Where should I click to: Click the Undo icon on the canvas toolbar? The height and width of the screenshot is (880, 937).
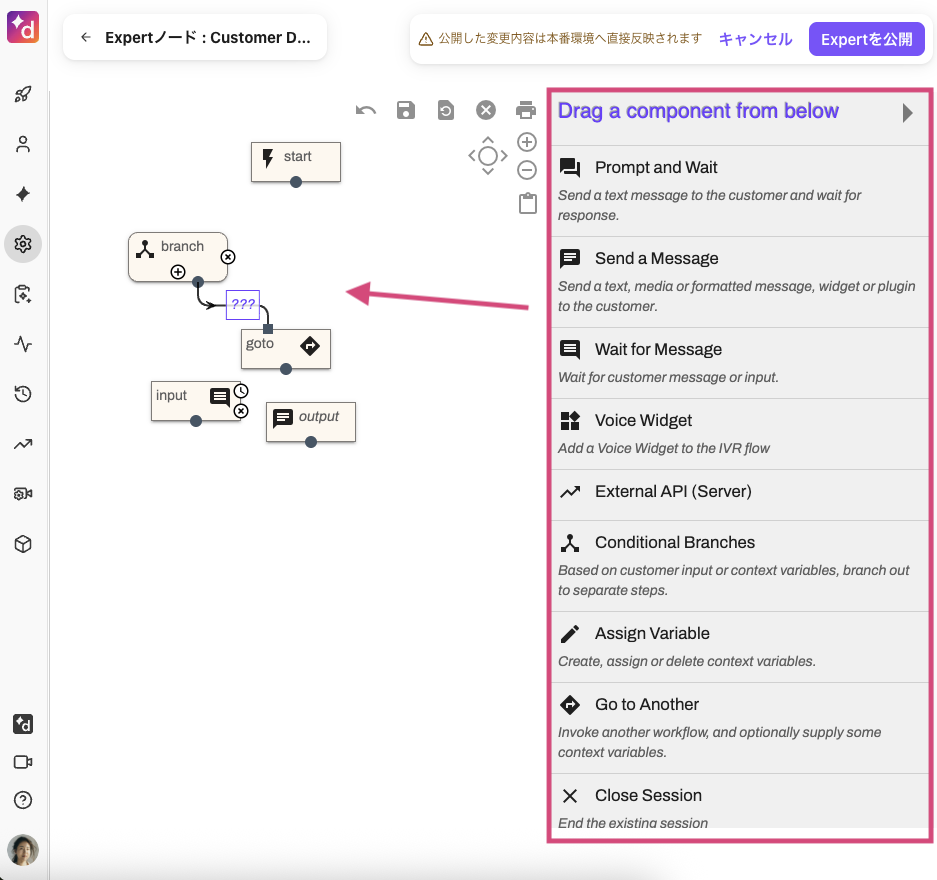point(365,110)
